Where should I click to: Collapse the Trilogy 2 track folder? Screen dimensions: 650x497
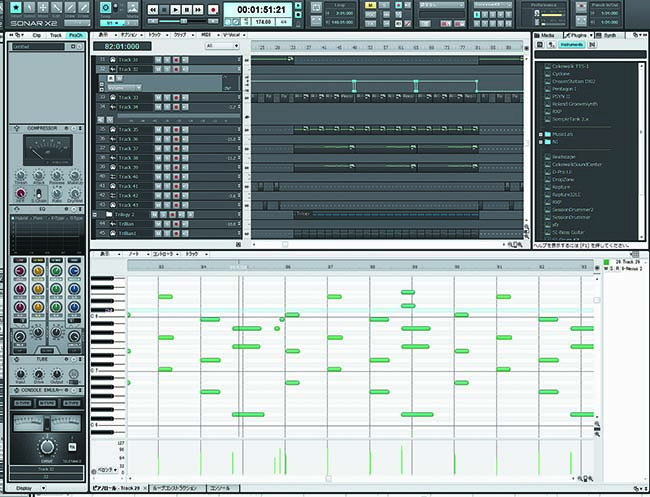click(x=95, y=215)
